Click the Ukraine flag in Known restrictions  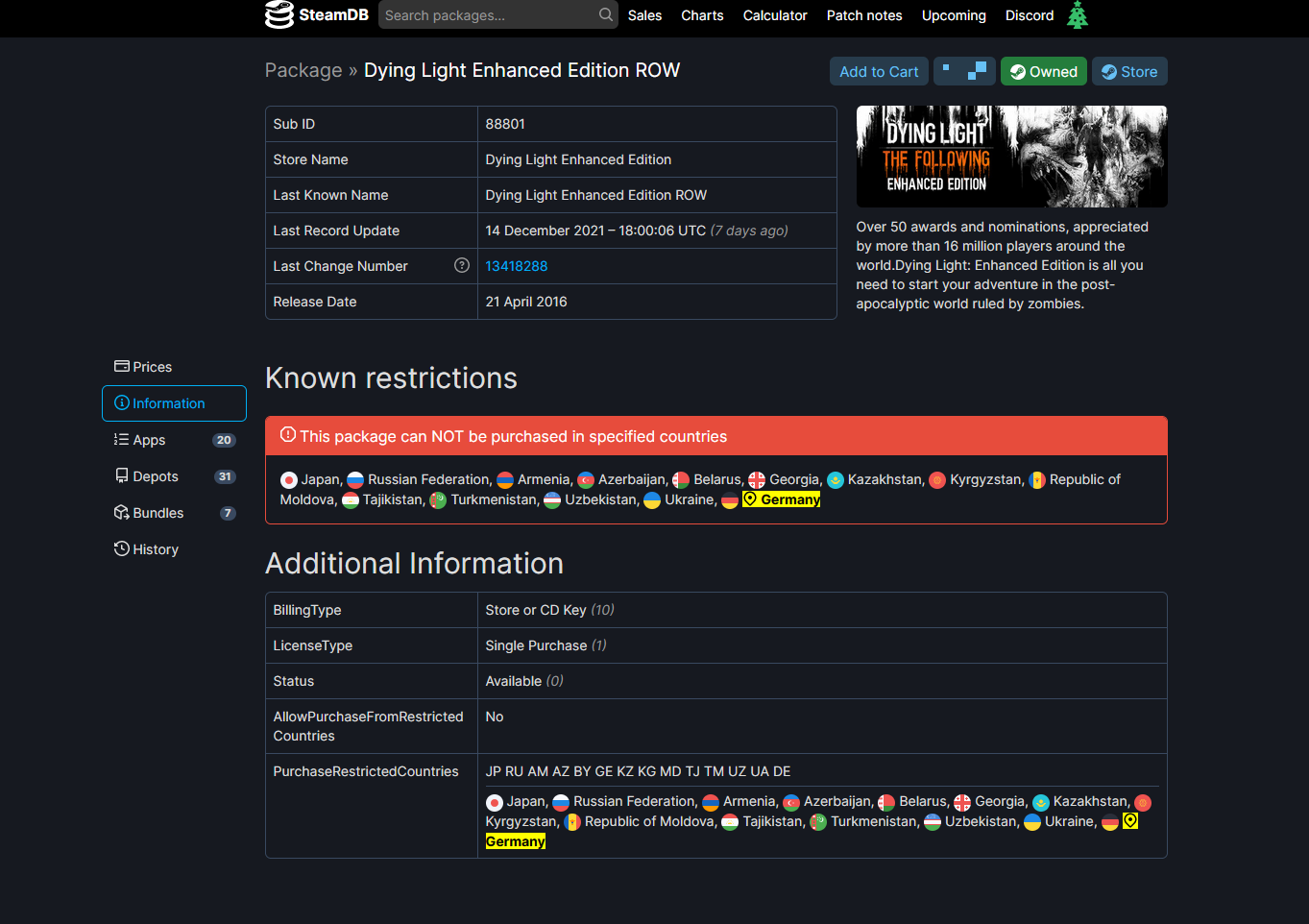pyautogui.click(x=652, y=500)
